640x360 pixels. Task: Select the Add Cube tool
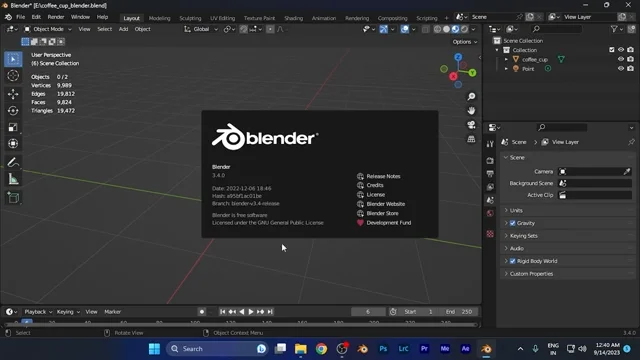(13, 198)
